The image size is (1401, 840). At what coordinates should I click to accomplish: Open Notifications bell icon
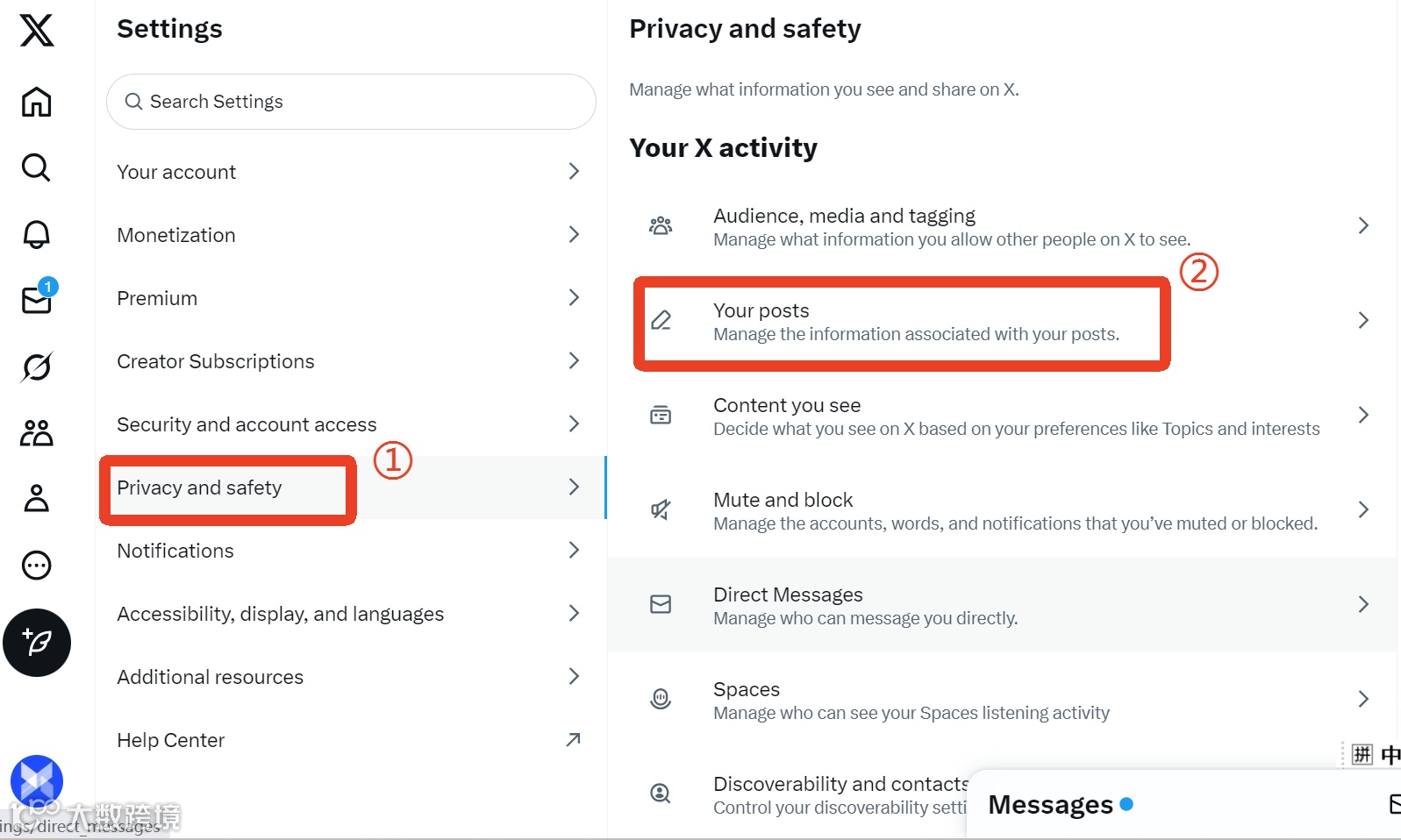point(37,234)
